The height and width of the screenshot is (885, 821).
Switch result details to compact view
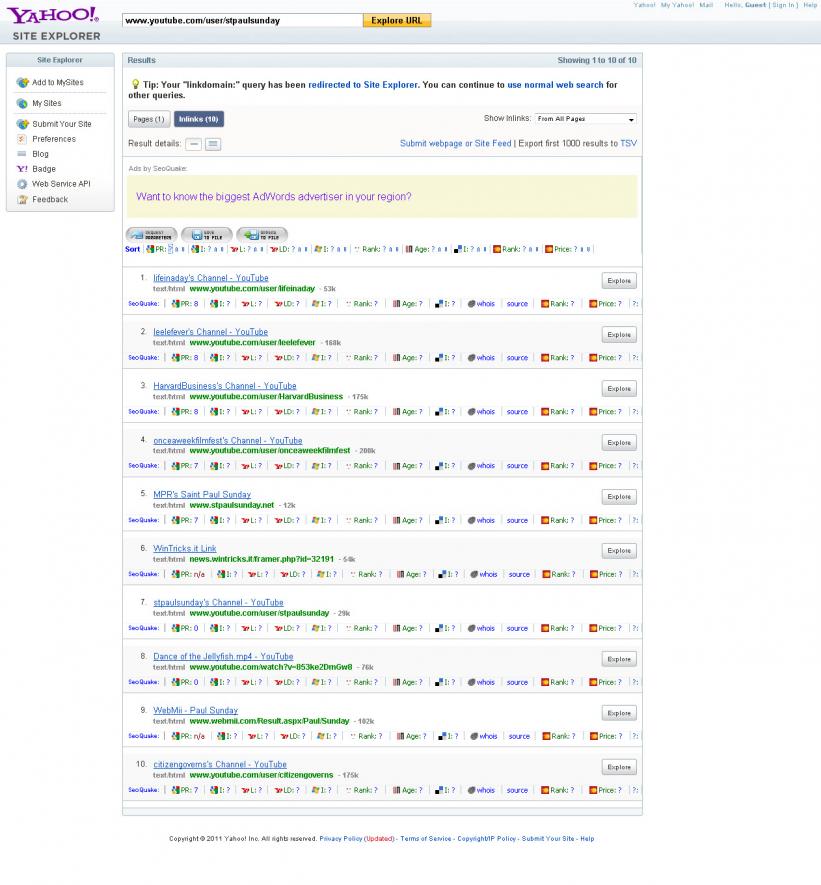coord(194,144)
